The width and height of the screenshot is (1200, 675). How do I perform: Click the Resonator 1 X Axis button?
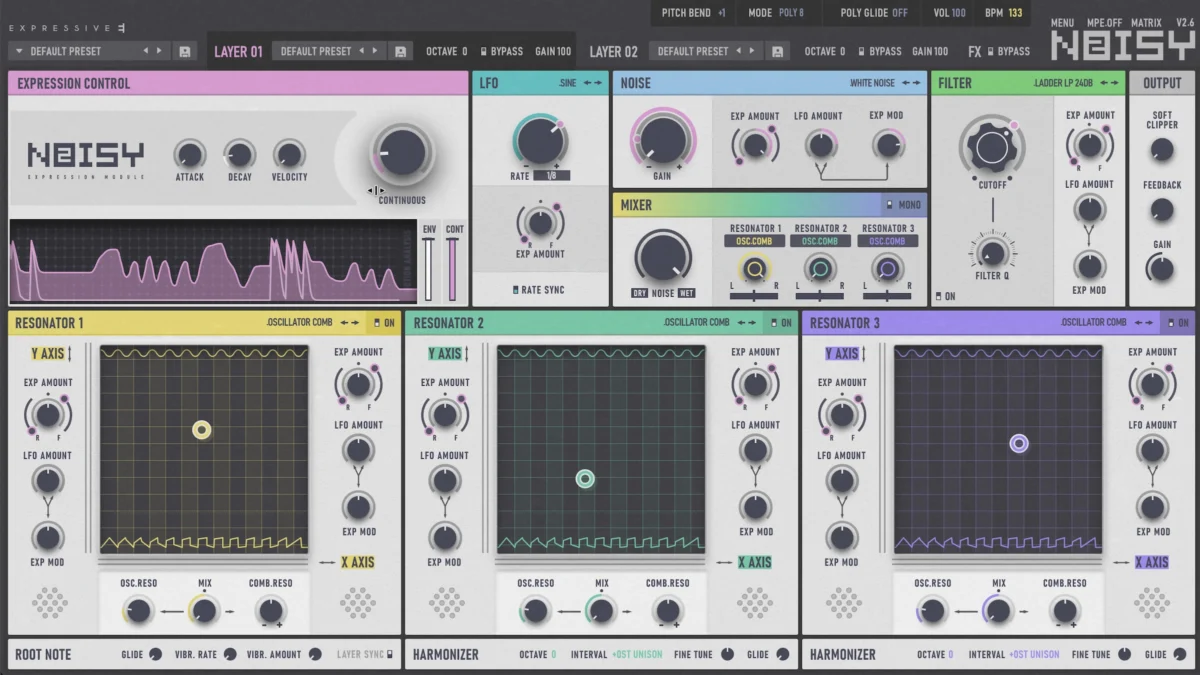tap(357, 562)
